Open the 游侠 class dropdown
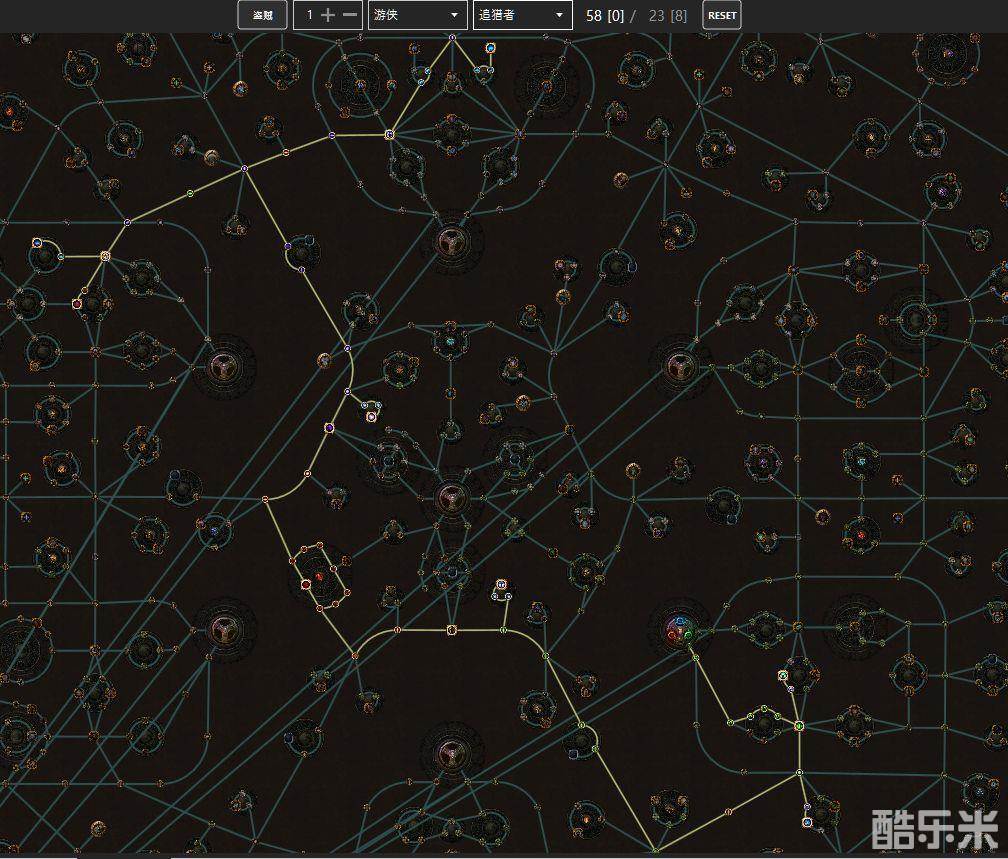Viewport: 1008px width, 859px height. [x=417, y=15]
